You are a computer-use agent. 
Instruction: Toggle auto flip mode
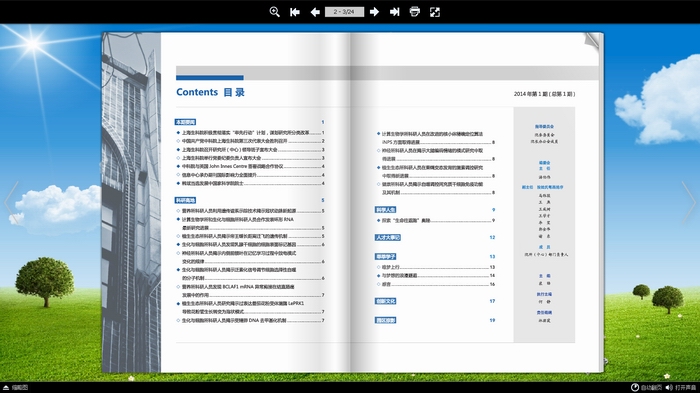click(646, 388)
